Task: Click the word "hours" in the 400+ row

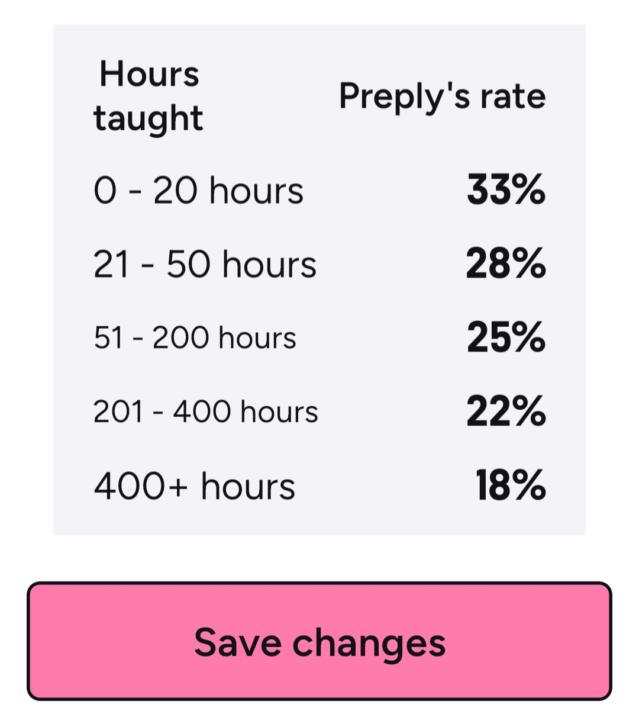Action: coord(248,486)
